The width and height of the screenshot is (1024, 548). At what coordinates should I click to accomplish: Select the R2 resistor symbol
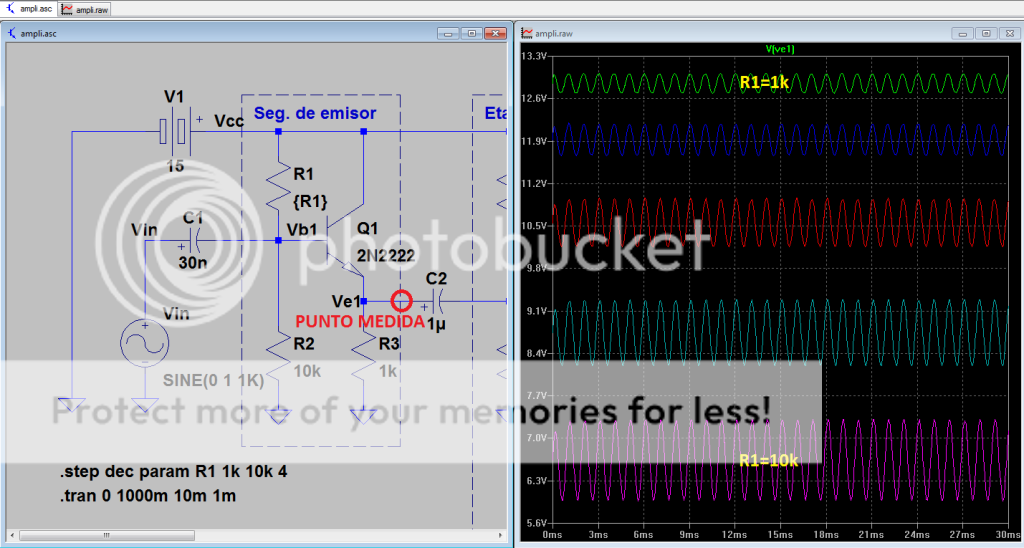280,358
